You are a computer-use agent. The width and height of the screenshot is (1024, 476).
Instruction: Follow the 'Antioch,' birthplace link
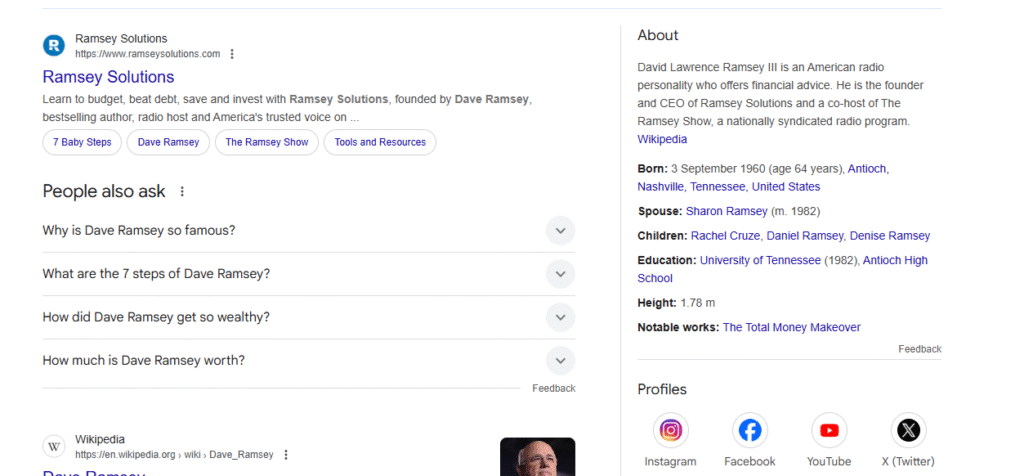tap(869, 168)
